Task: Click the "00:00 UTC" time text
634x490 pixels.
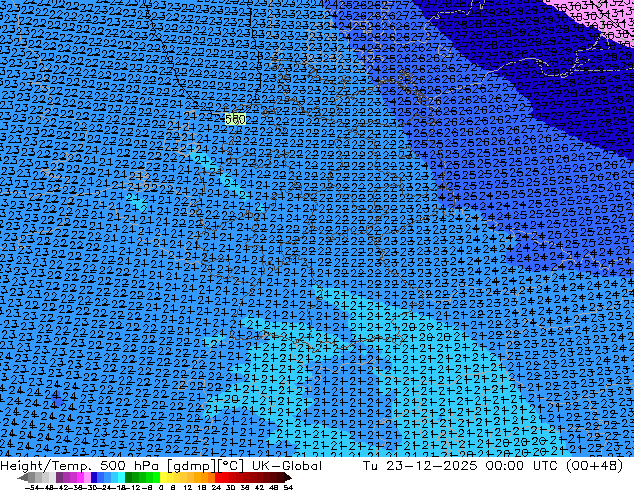Action: point(522,466)
